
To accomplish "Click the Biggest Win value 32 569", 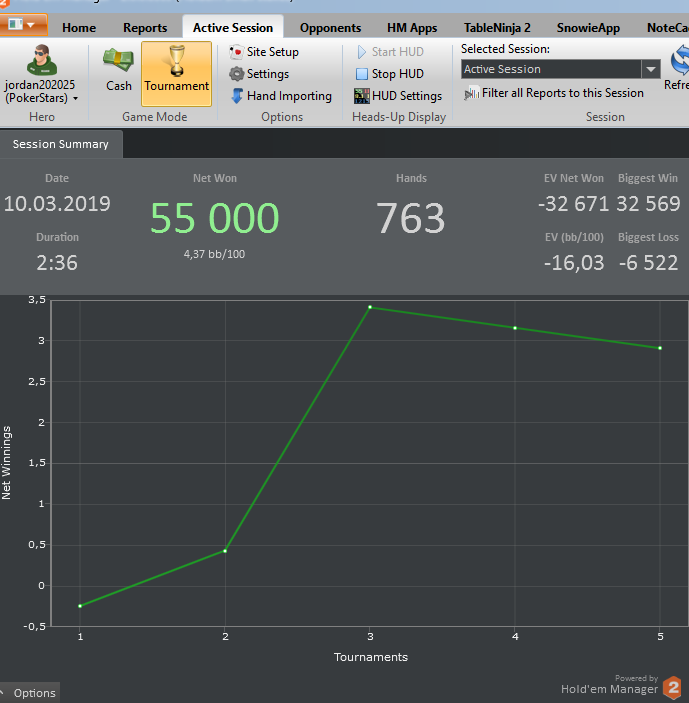I will (x=648, y=204).
